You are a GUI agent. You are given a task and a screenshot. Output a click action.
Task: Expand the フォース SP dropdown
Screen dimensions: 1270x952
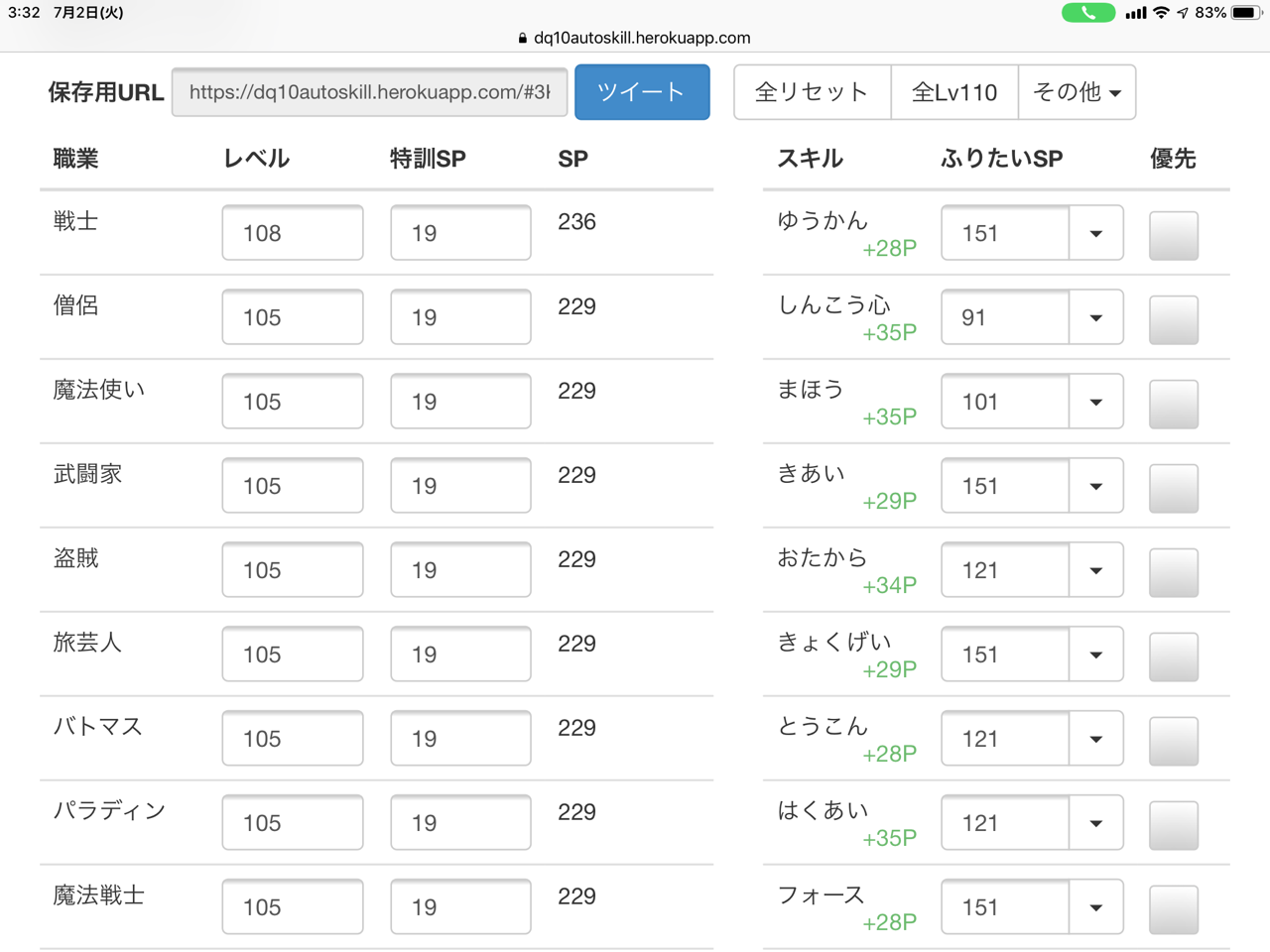click(x=1096, y=907)
